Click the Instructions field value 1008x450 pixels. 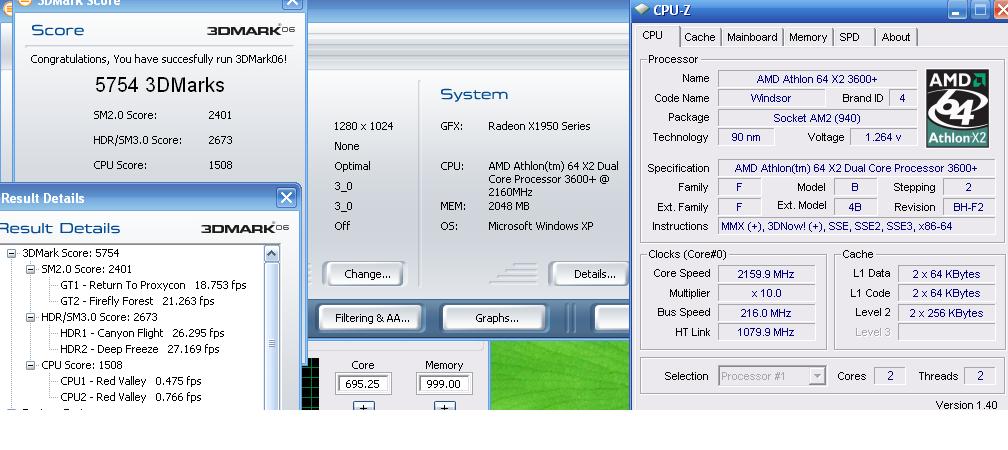(x=856, y=226)
